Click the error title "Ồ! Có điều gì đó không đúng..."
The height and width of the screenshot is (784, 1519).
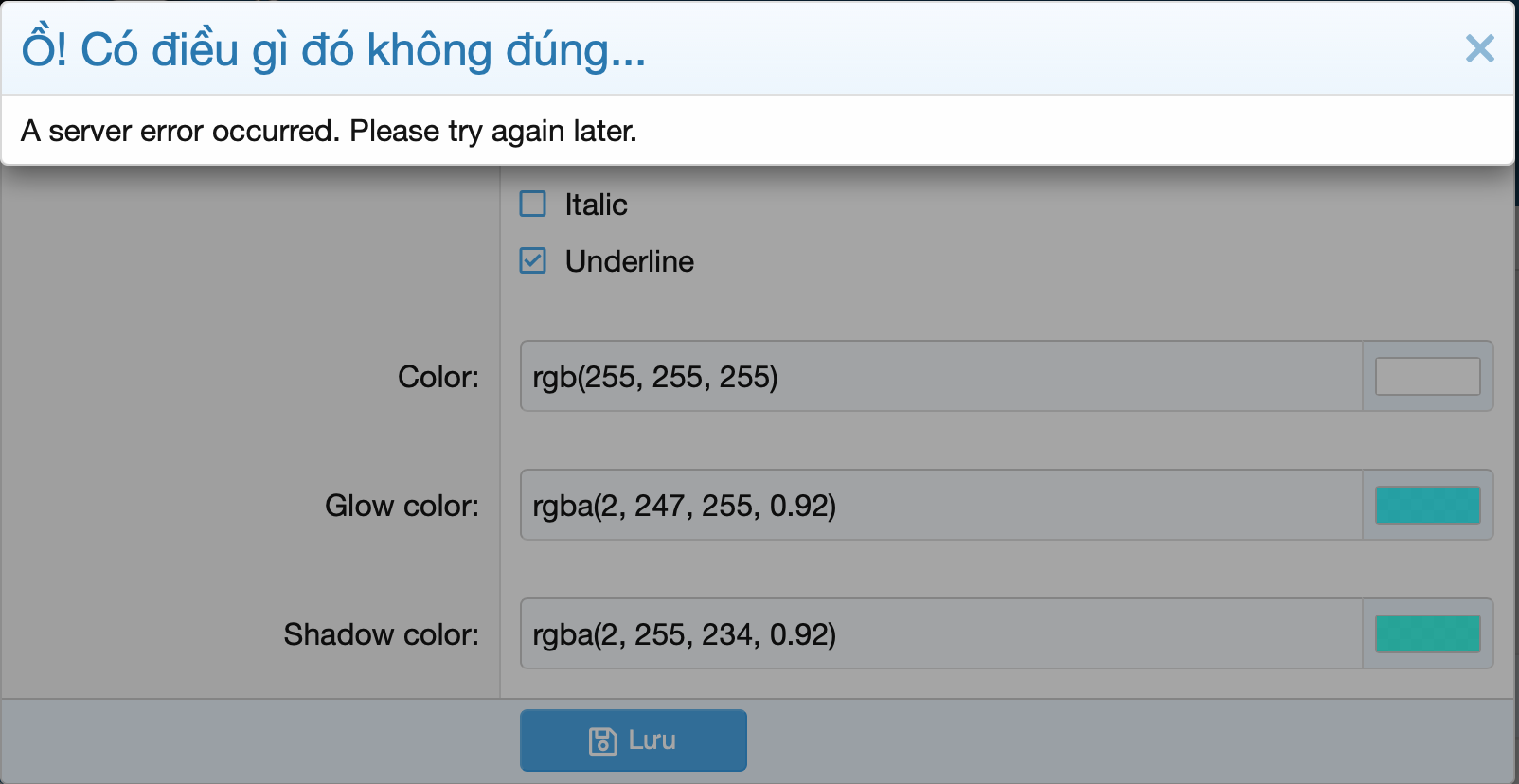pyautogui.click(x=333, y=49)
